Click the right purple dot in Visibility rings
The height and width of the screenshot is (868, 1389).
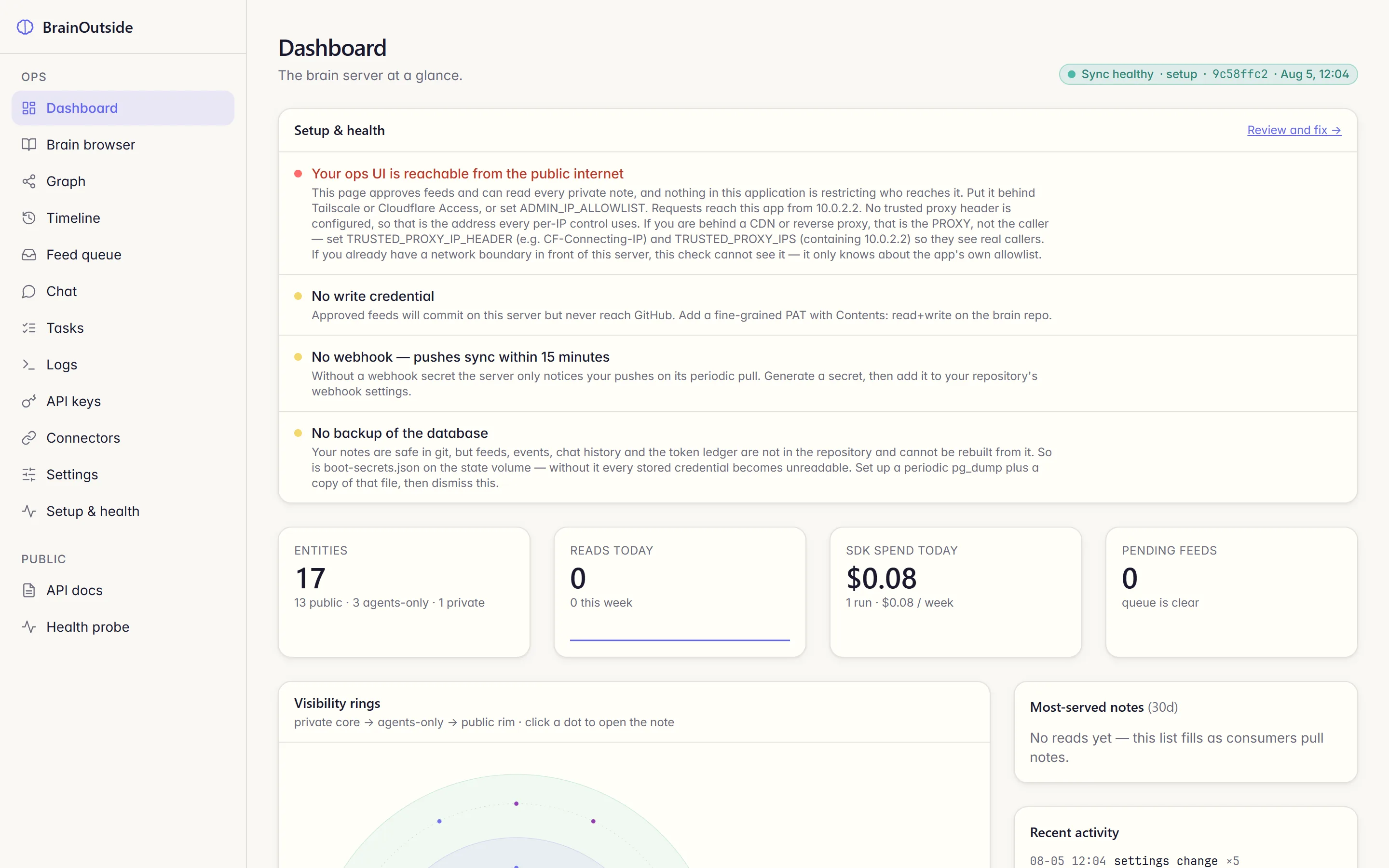(x=594, y=821)
